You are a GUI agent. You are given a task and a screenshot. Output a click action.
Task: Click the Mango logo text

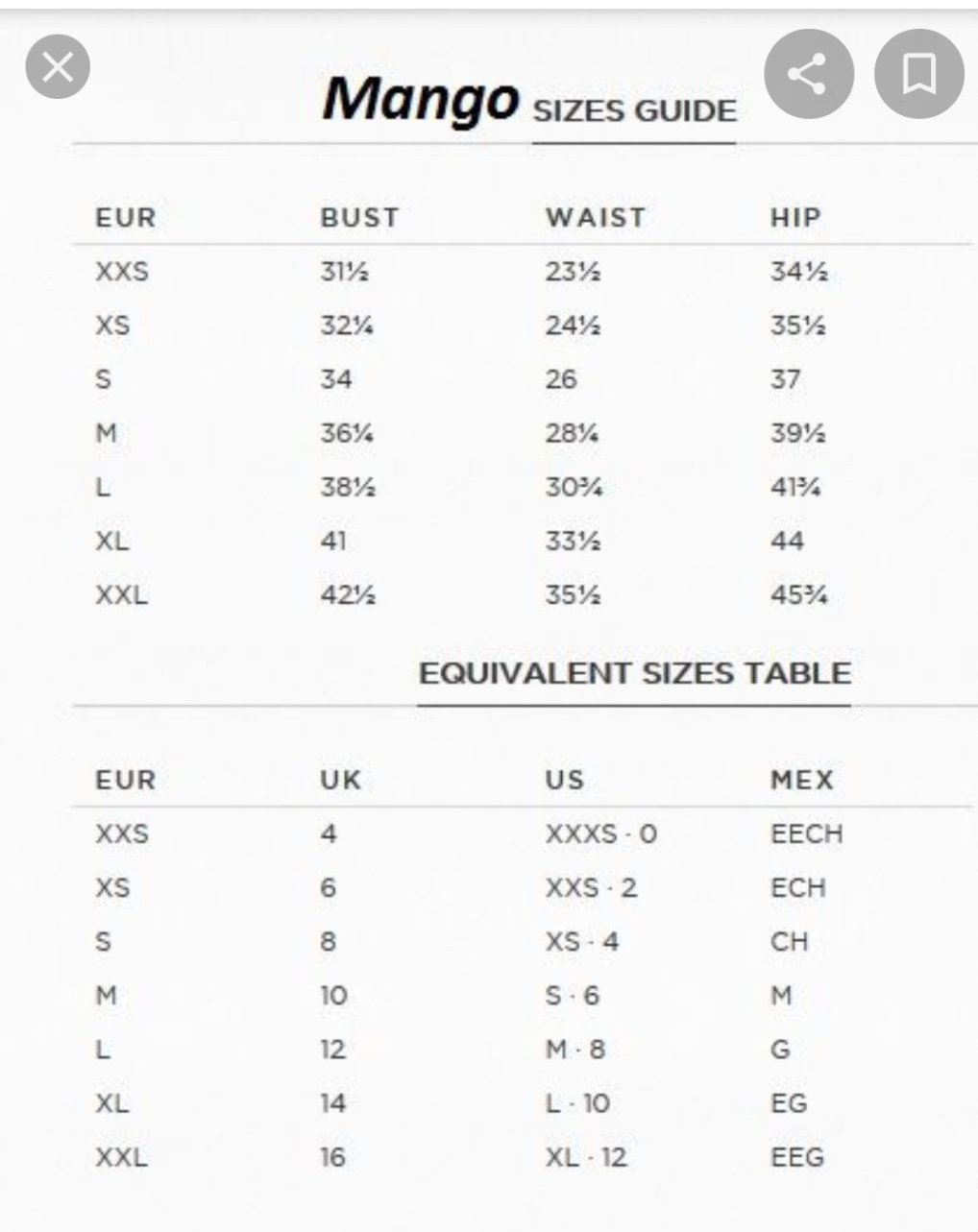420,99
